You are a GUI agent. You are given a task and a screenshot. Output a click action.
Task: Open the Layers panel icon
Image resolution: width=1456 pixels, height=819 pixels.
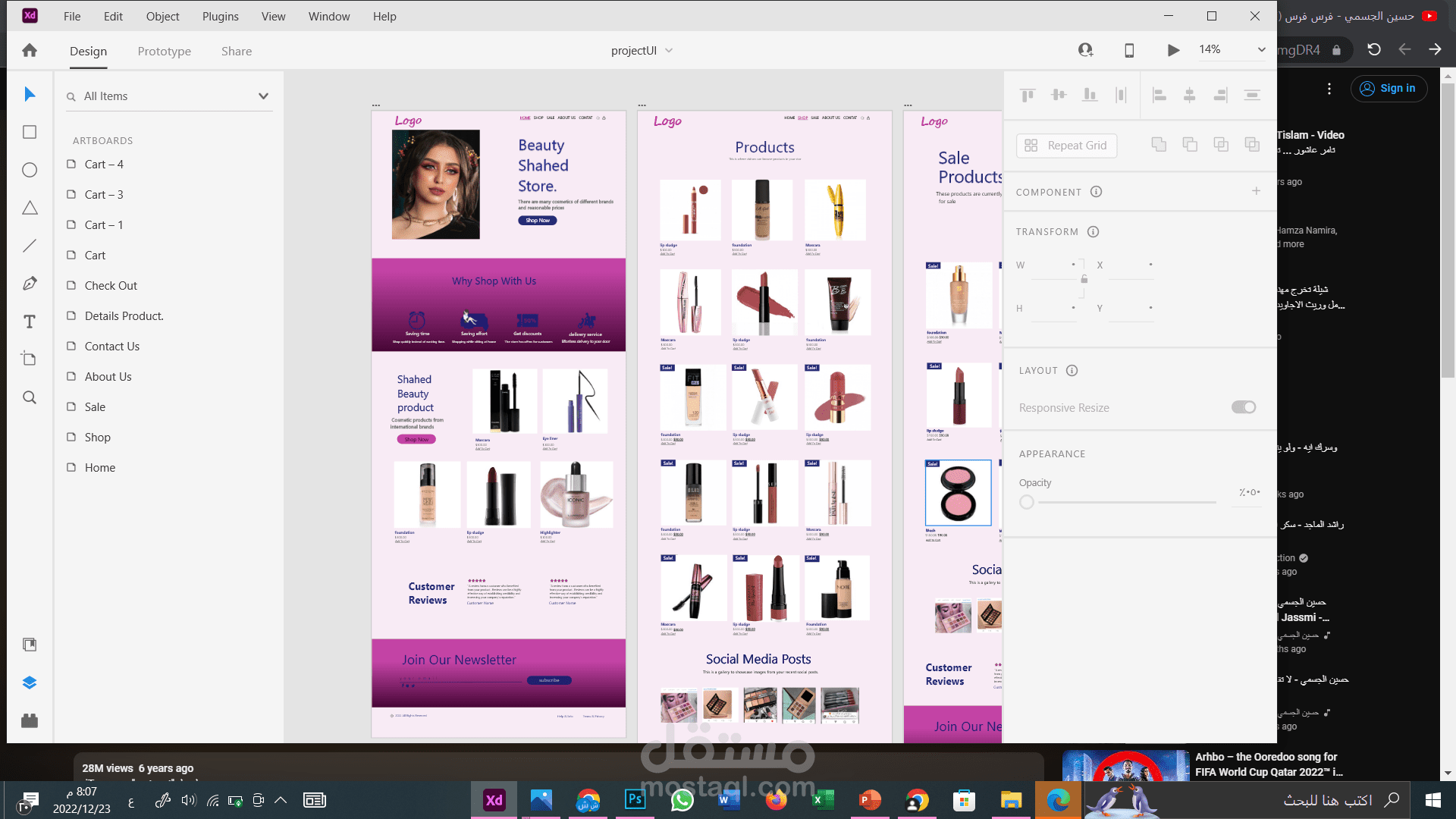click(x=30, y=682)
